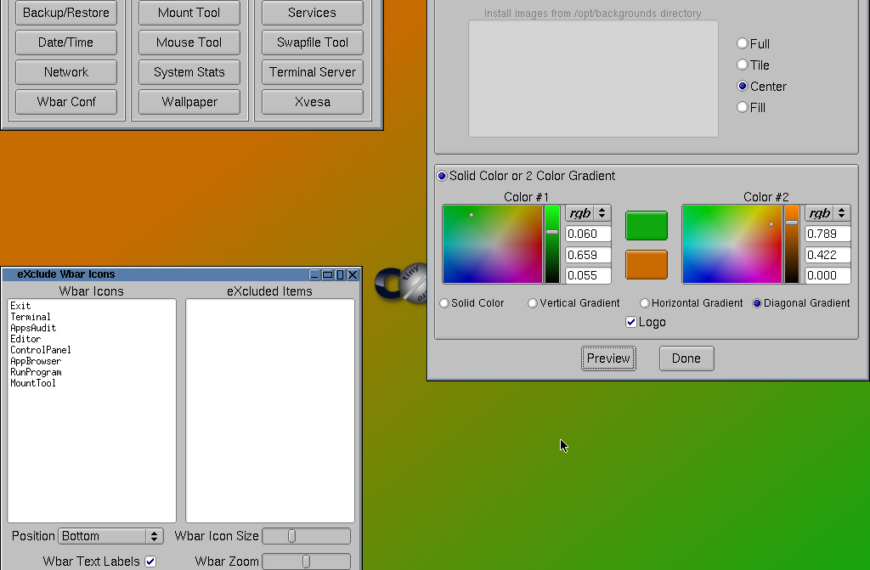Image resolution: width=870 pixels, height=570 pixels.
Task: Click the Done button
Action: point(686,358)
